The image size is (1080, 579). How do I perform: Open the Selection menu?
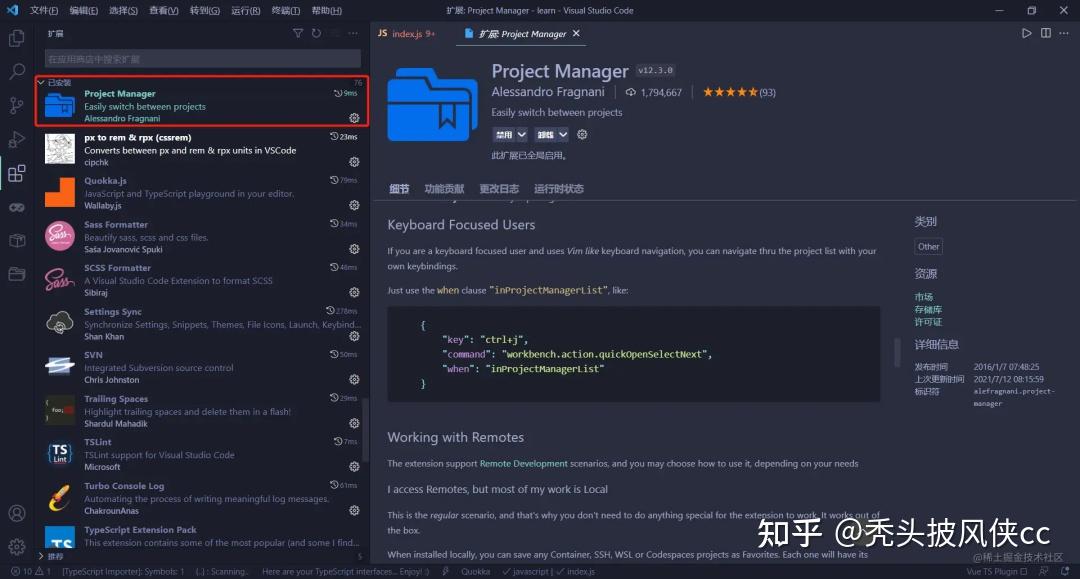pyautogui.click(x=123, y=10)
